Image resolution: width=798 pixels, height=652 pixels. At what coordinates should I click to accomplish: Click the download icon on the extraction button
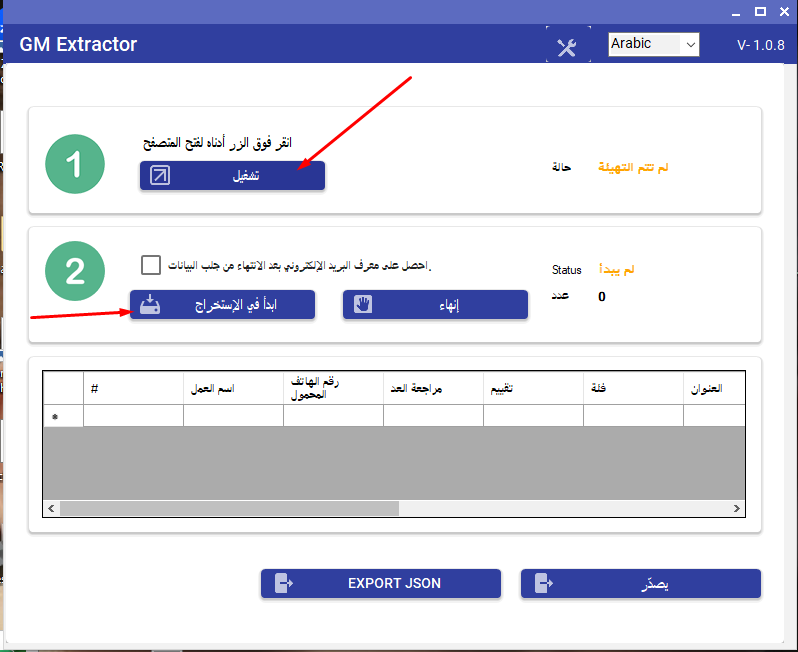coord(150,305)
